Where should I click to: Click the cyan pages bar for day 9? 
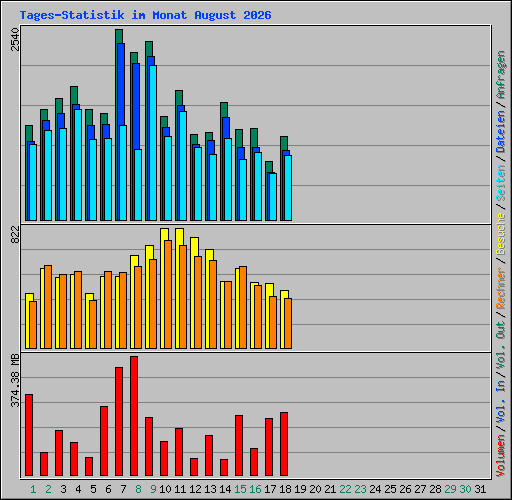153,143
